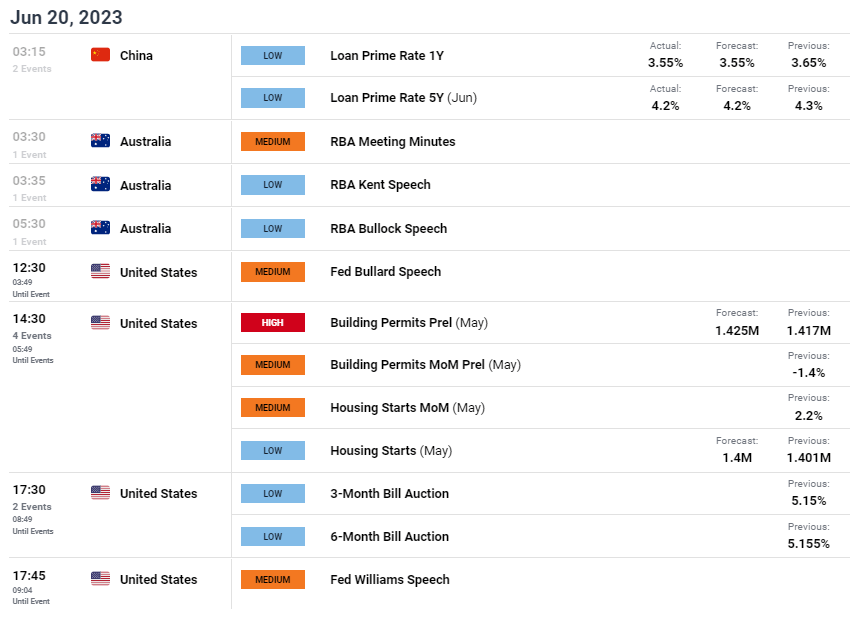Click United States flag at 14:30
This screenshot has width=850, height=621.
click(x=100, y=323)
